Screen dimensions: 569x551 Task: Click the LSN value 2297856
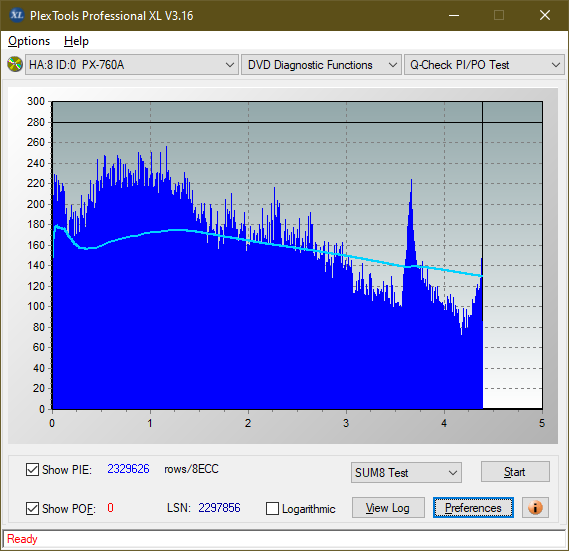click(219, 508)
